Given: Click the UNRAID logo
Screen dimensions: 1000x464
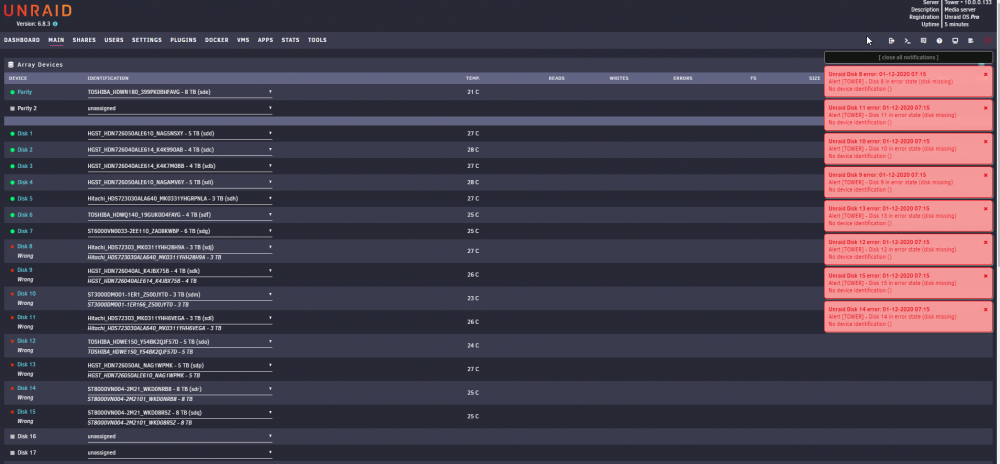Looking at the screenshot, I should (38, 11).
